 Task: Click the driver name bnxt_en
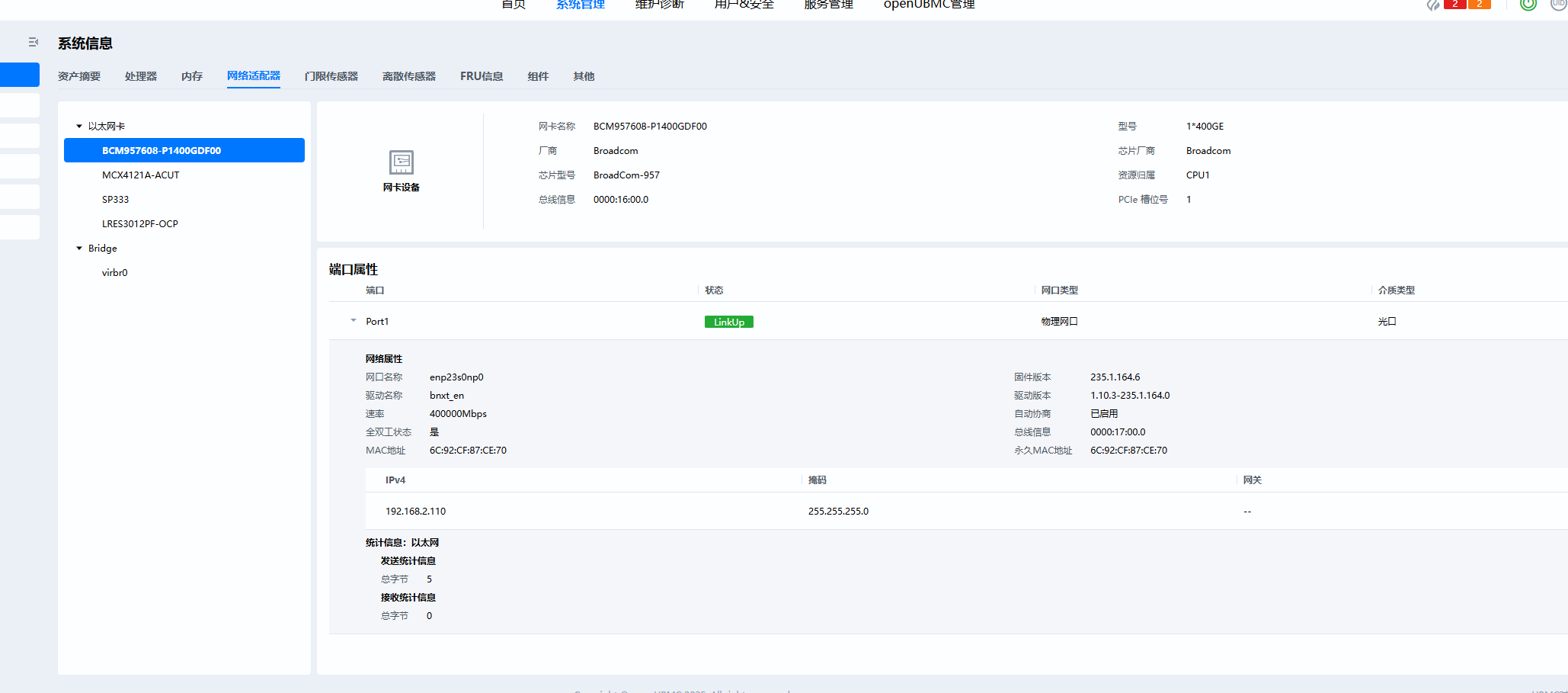(447, 396)
